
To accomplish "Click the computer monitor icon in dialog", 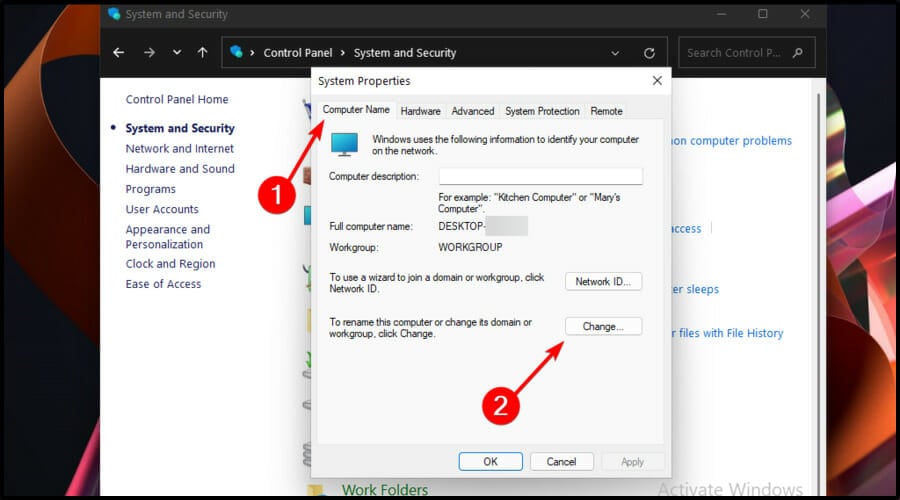I will pos(344,144).
